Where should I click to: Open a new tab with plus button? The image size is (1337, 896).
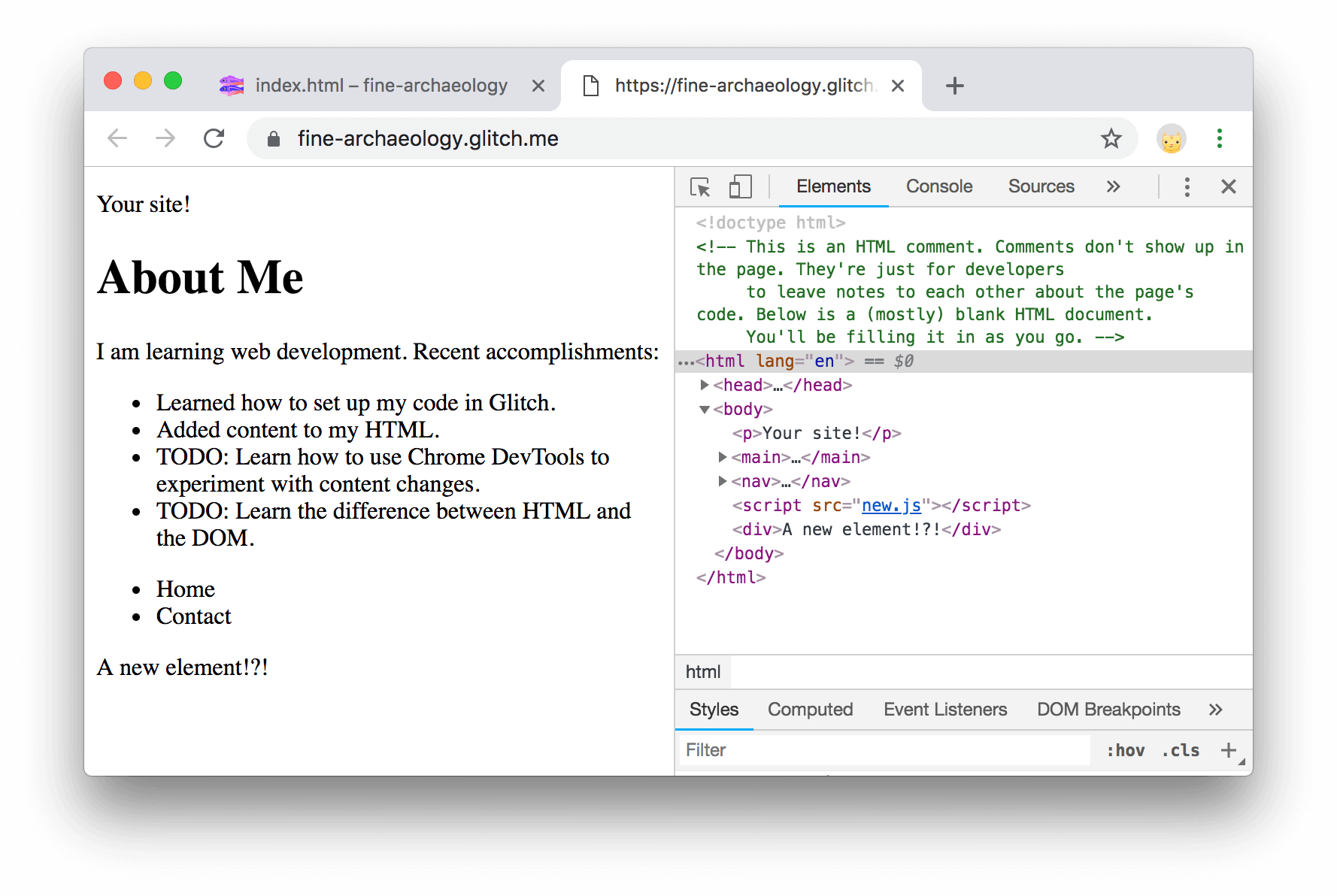(955, 86)
